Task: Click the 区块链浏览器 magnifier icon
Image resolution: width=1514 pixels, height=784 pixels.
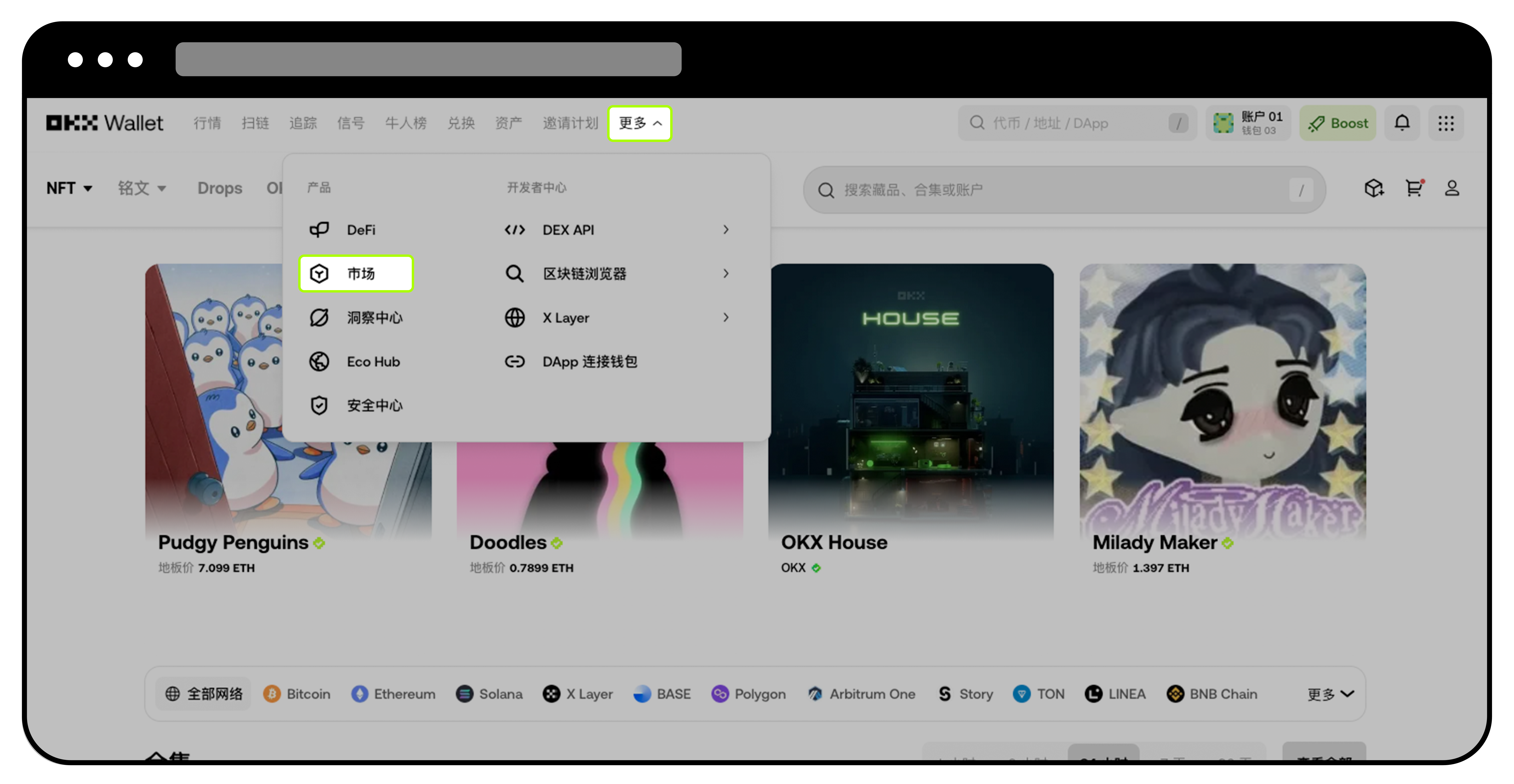Action: click(x=515, y=274)
